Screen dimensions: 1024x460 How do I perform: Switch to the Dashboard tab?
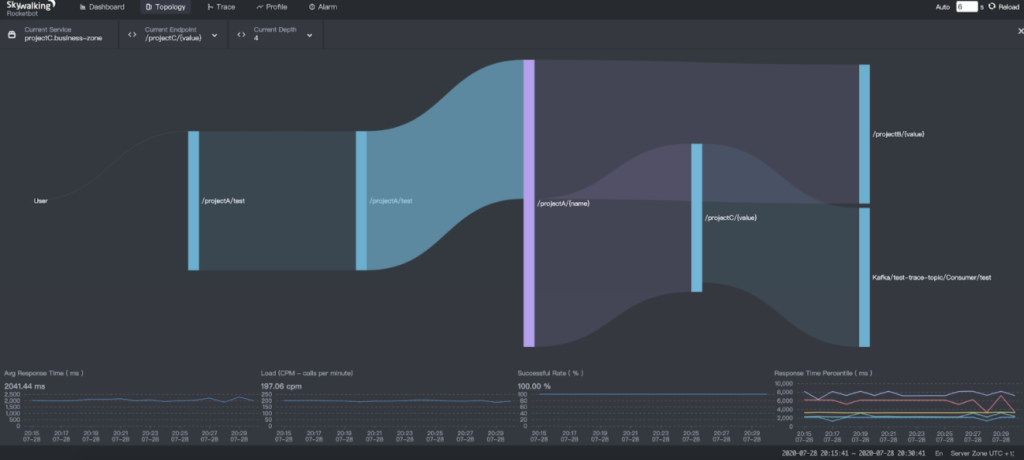click(x=102, y=7)
